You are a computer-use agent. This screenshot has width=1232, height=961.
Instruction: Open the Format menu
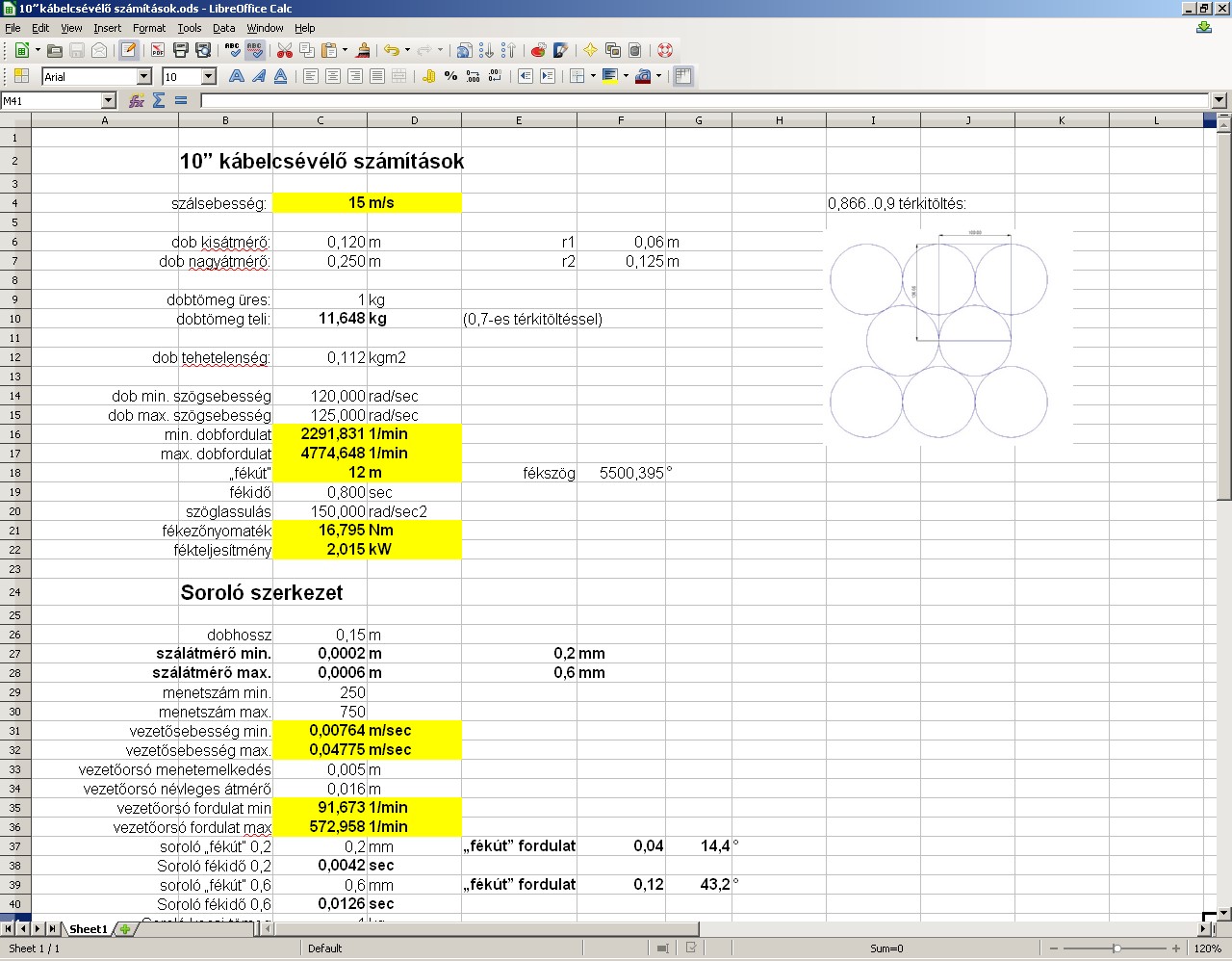click(x=149, y=28)
